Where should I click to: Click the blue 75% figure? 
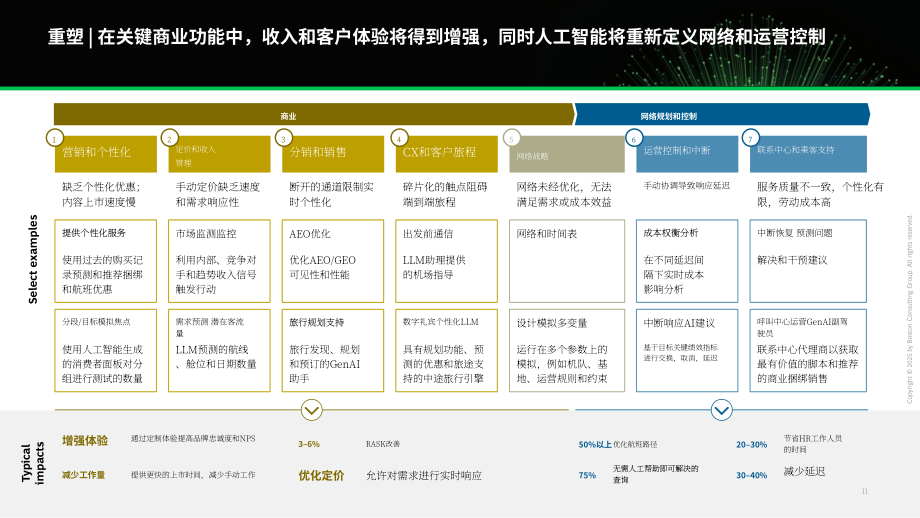587,475
